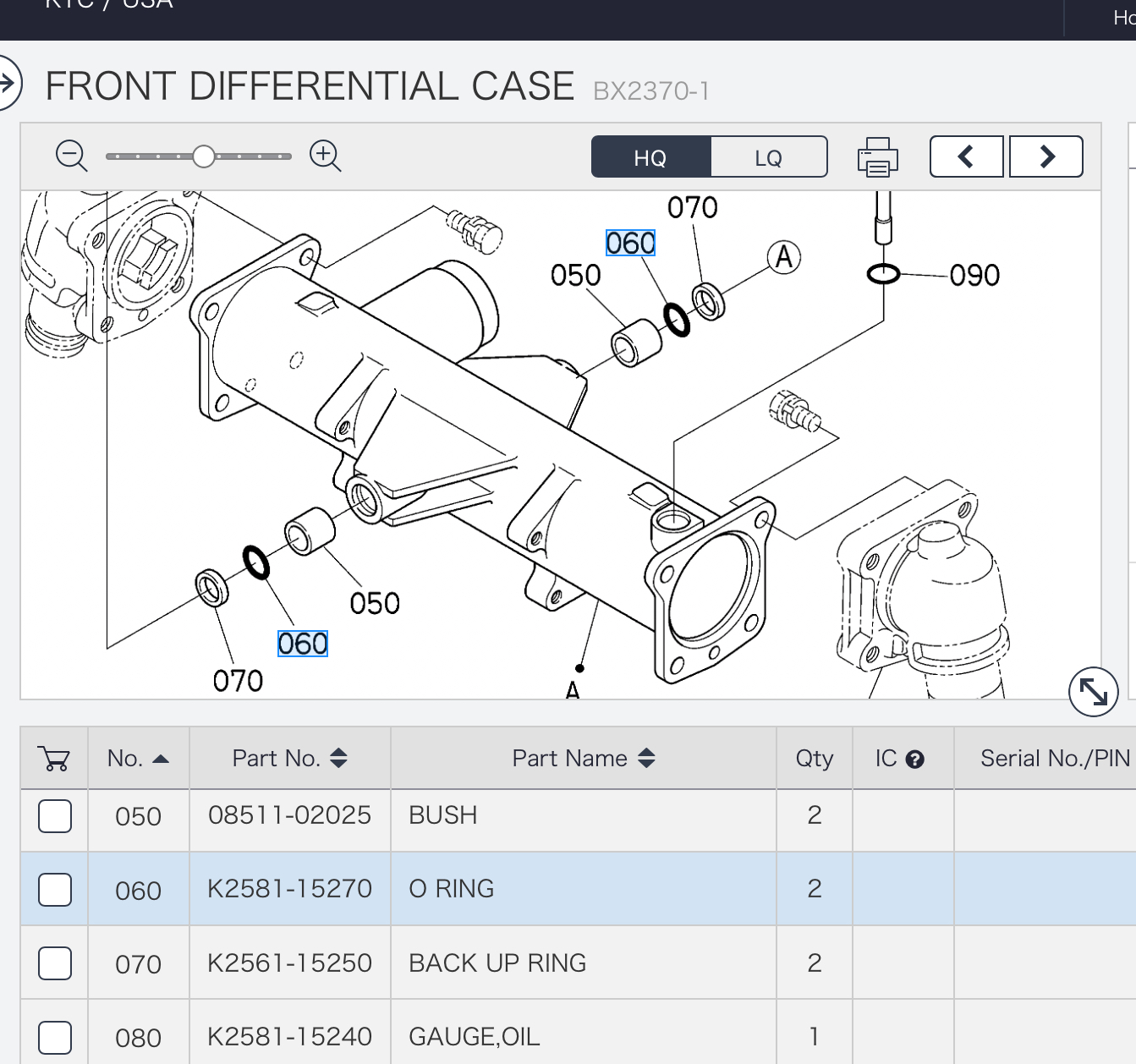The image size is (1136, 1064).
Task: Click part number K2581-15270
Action: (290, 889)
